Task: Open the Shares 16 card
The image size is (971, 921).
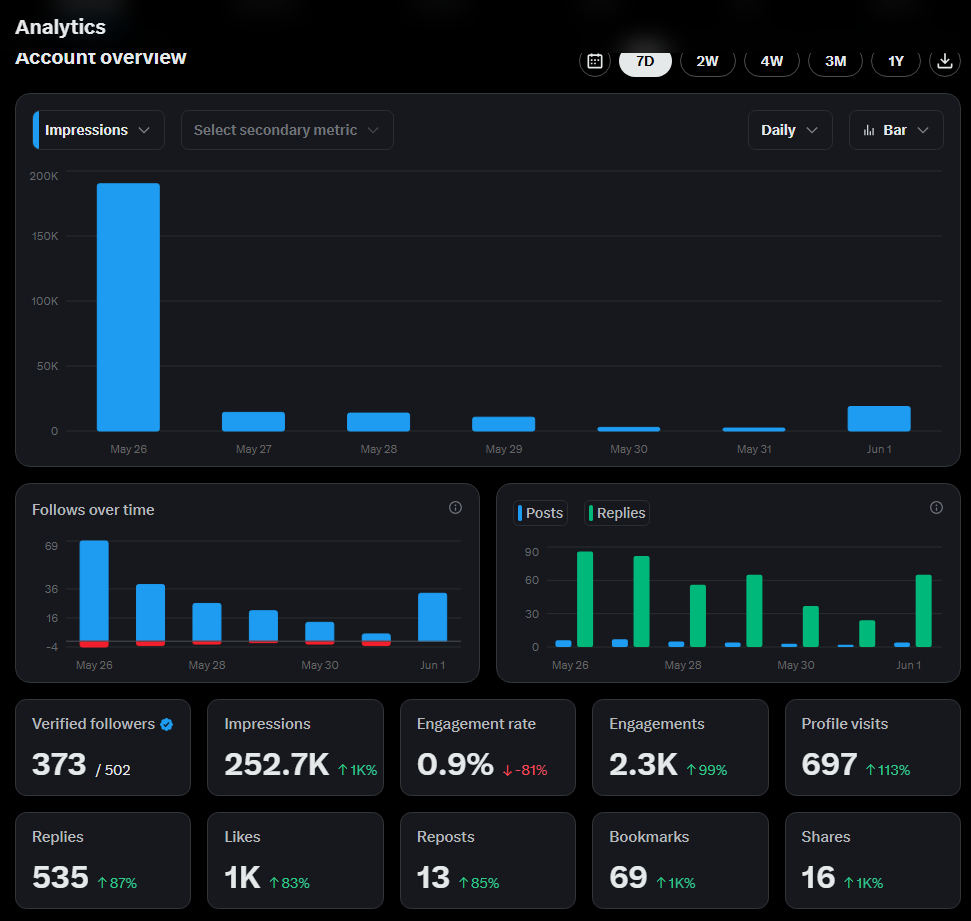Action: (x=873, y=860)
